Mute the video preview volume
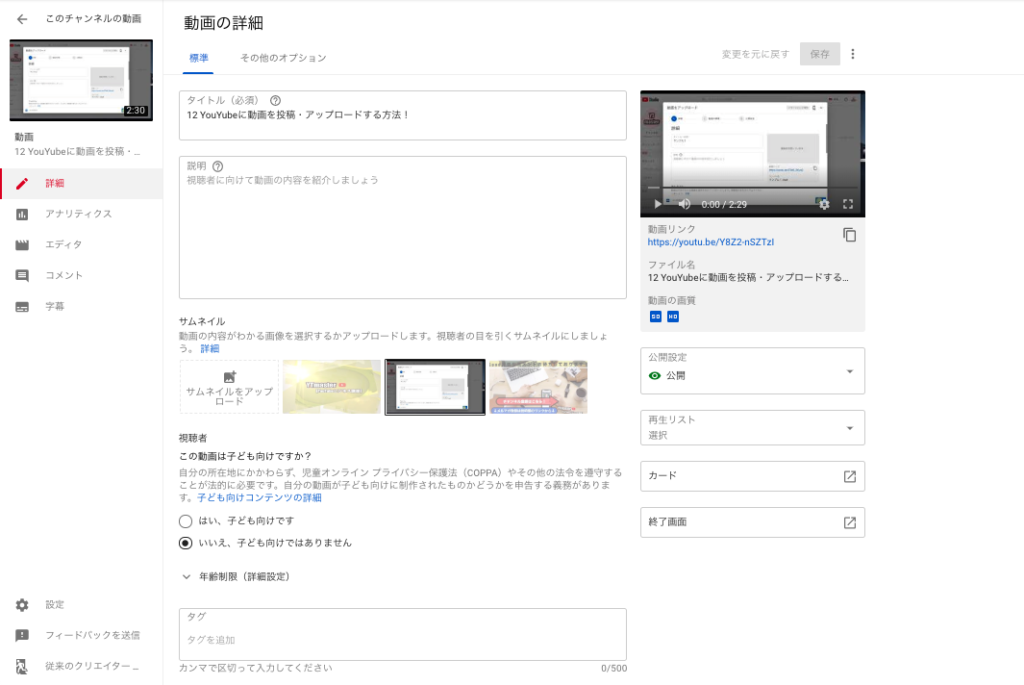Image resolution: width=1024 pixels, height=685 pixels. (684, 204)
